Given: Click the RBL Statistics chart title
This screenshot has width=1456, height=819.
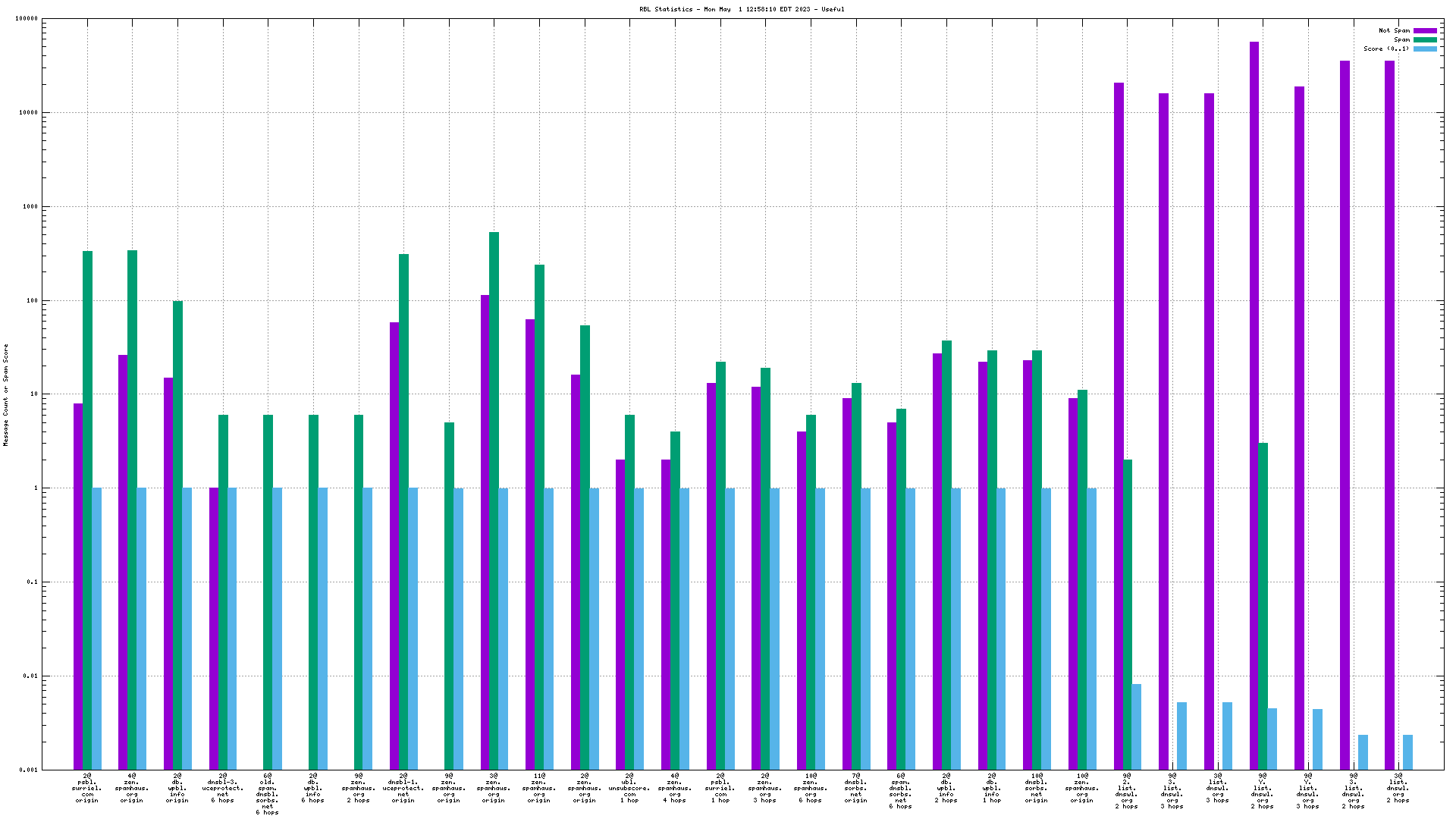Looking at the screenshot, I should [x=741, y=10].
